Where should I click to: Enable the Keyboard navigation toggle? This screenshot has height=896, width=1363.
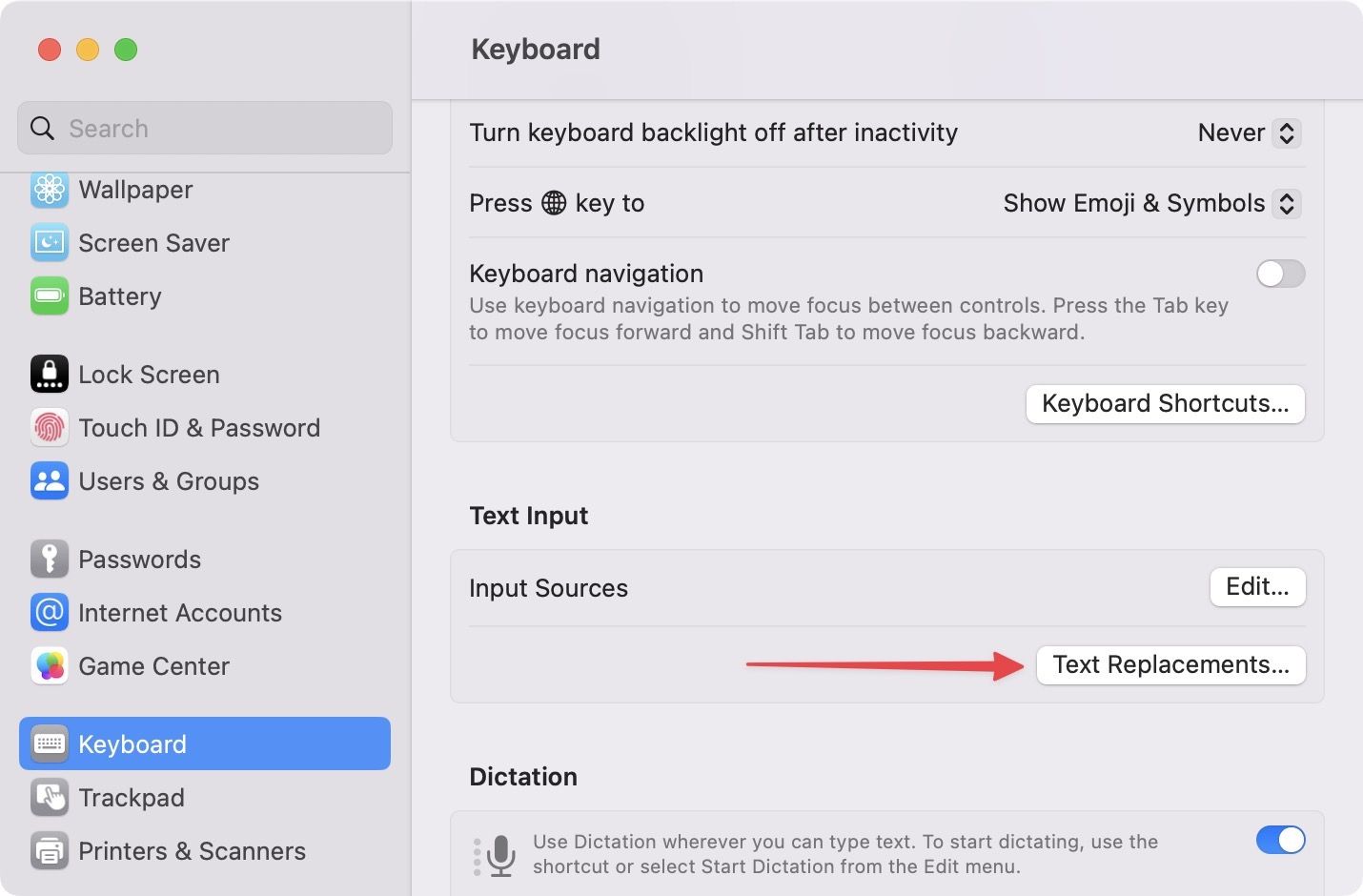1280,275
